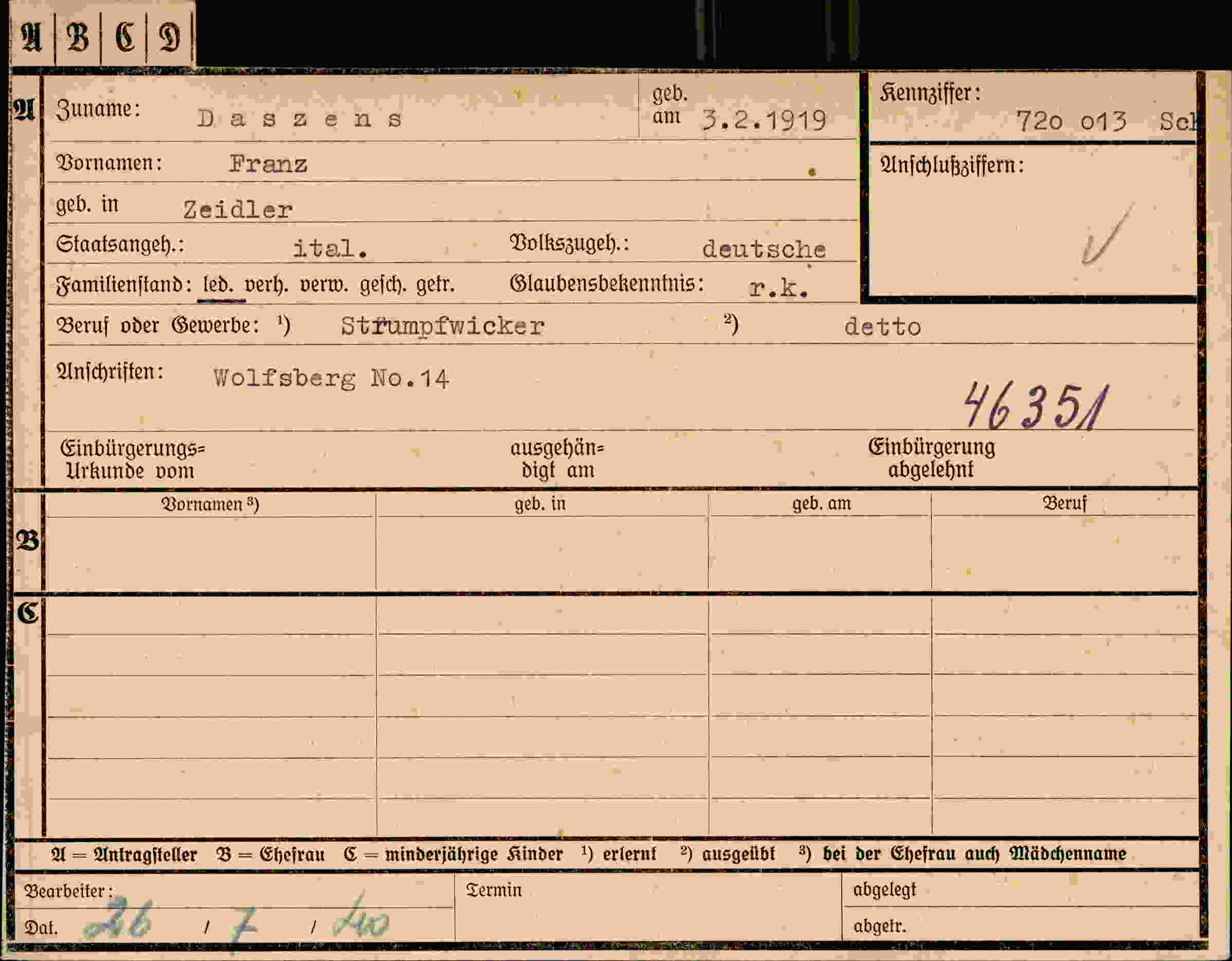Click the "geb. am" column header of the table
Screen dimensions: 1232x961
[x=821, y=503]
